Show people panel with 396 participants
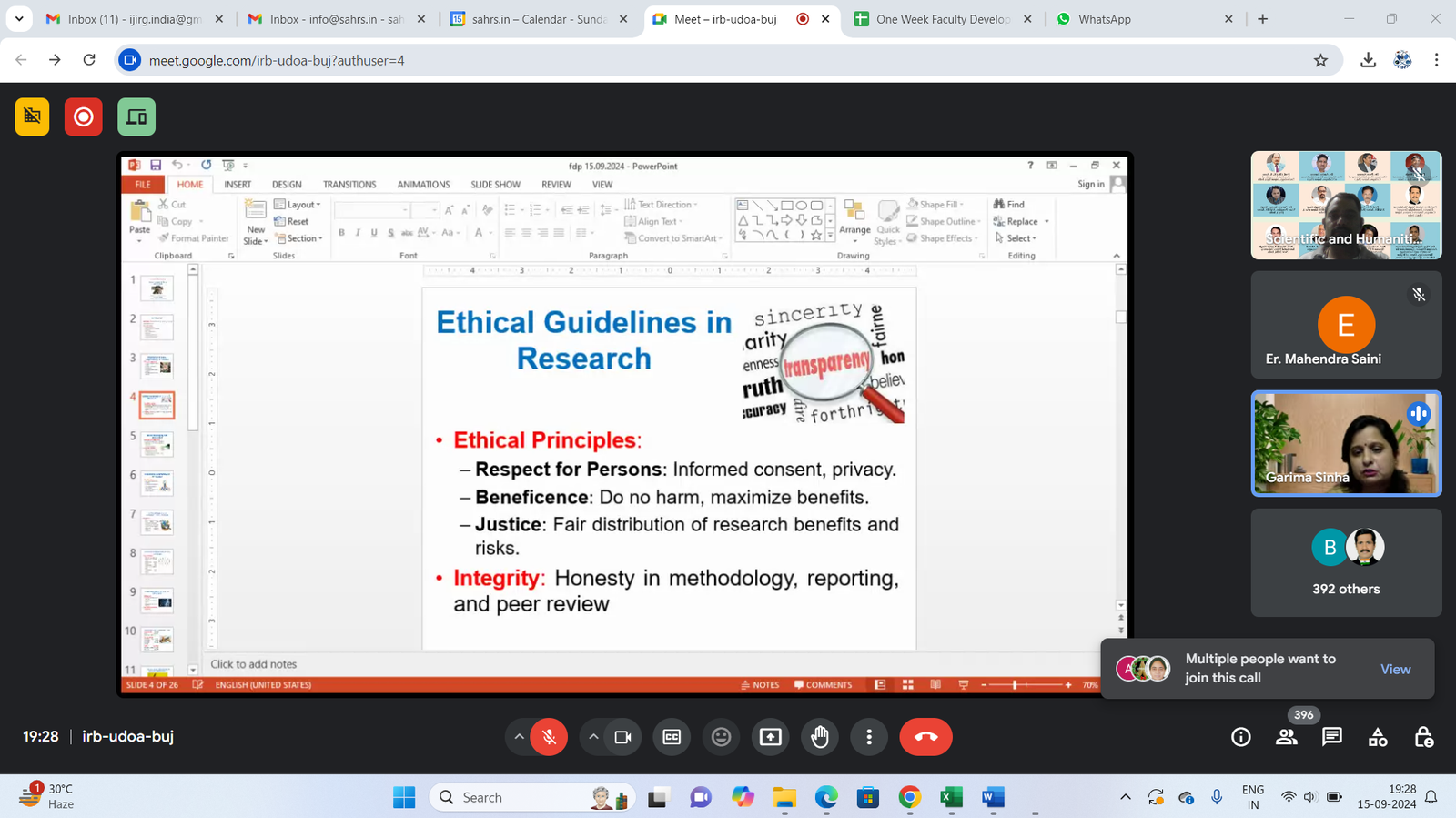Viewport: 1456px width, 818px height. [x=1287, y=737]
